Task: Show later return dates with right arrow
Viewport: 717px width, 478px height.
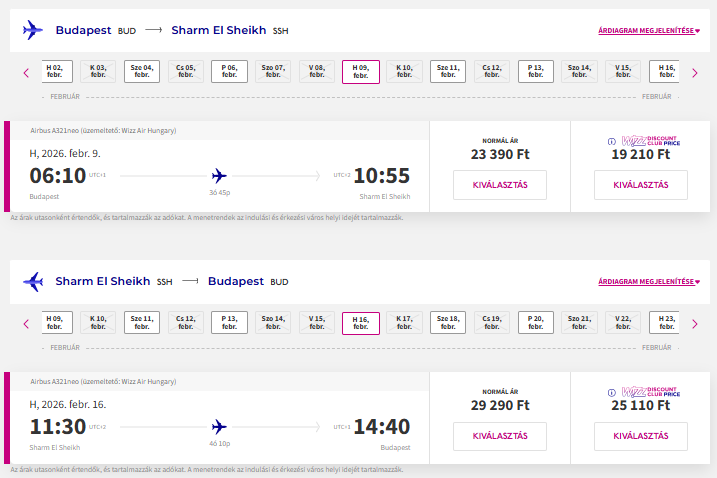Action: (695, 324)
